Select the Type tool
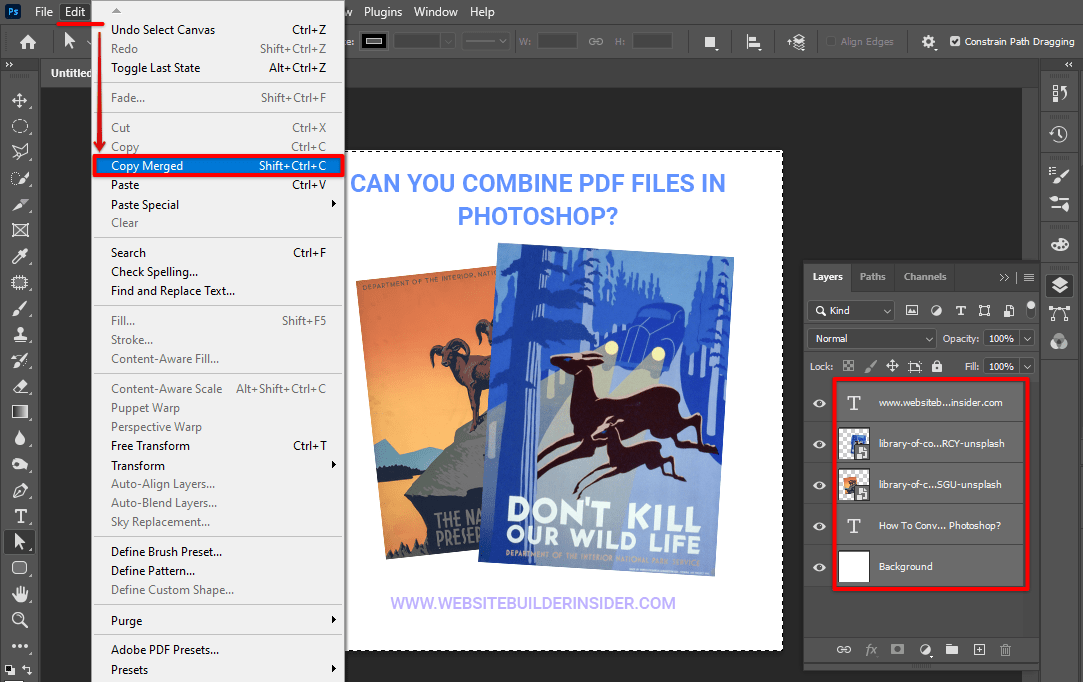 click(20, 516)
